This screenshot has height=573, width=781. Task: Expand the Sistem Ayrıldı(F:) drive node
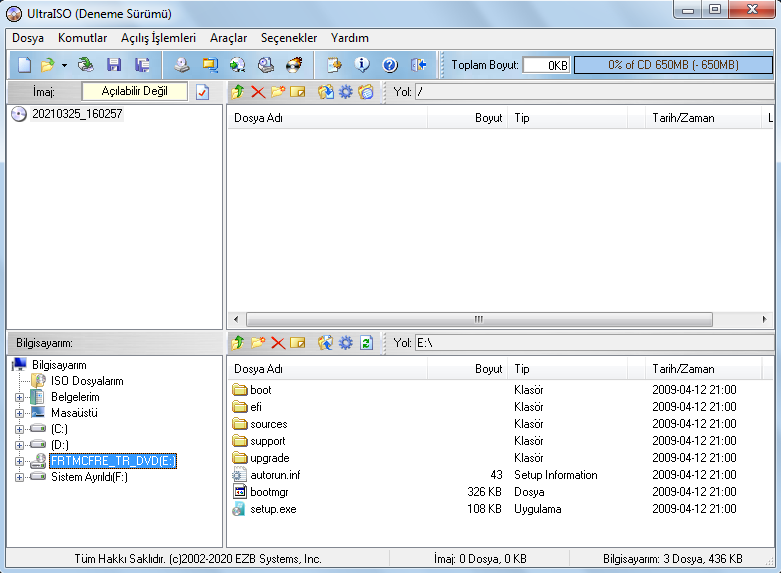19,477
